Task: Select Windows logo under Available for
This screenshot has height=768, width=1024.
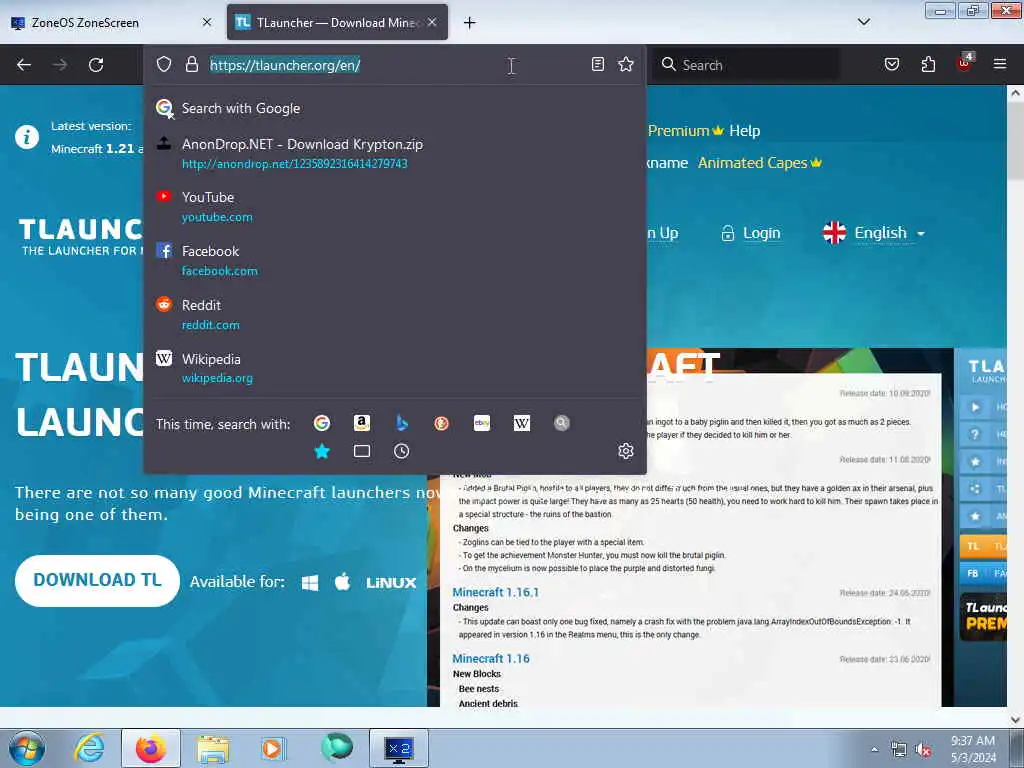Action: point(310,583)
